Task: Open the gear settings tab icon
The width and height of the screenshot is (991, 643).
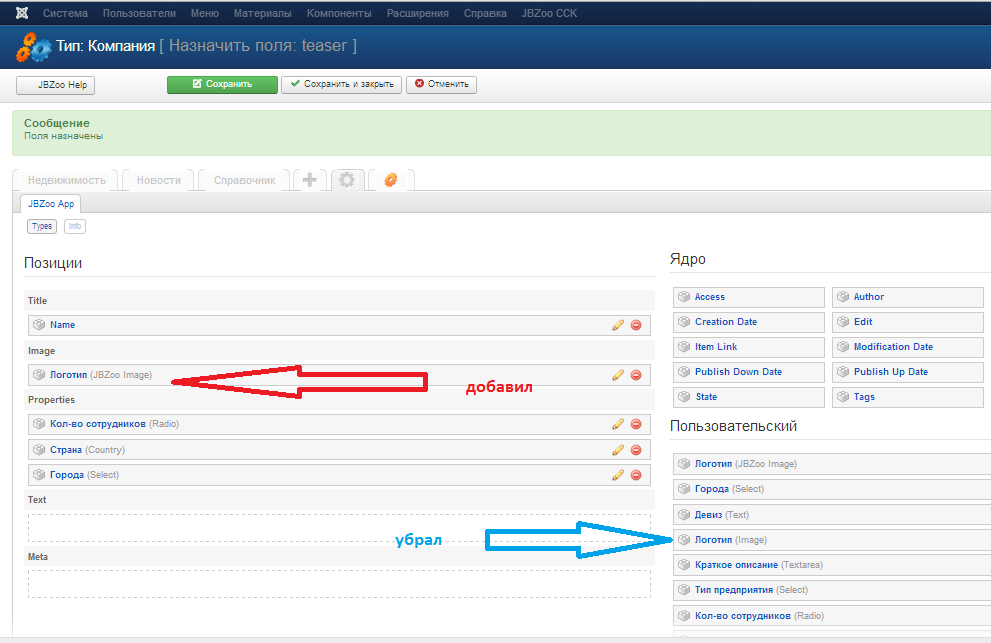Action: pyautogui.click(x=347, y=180)
